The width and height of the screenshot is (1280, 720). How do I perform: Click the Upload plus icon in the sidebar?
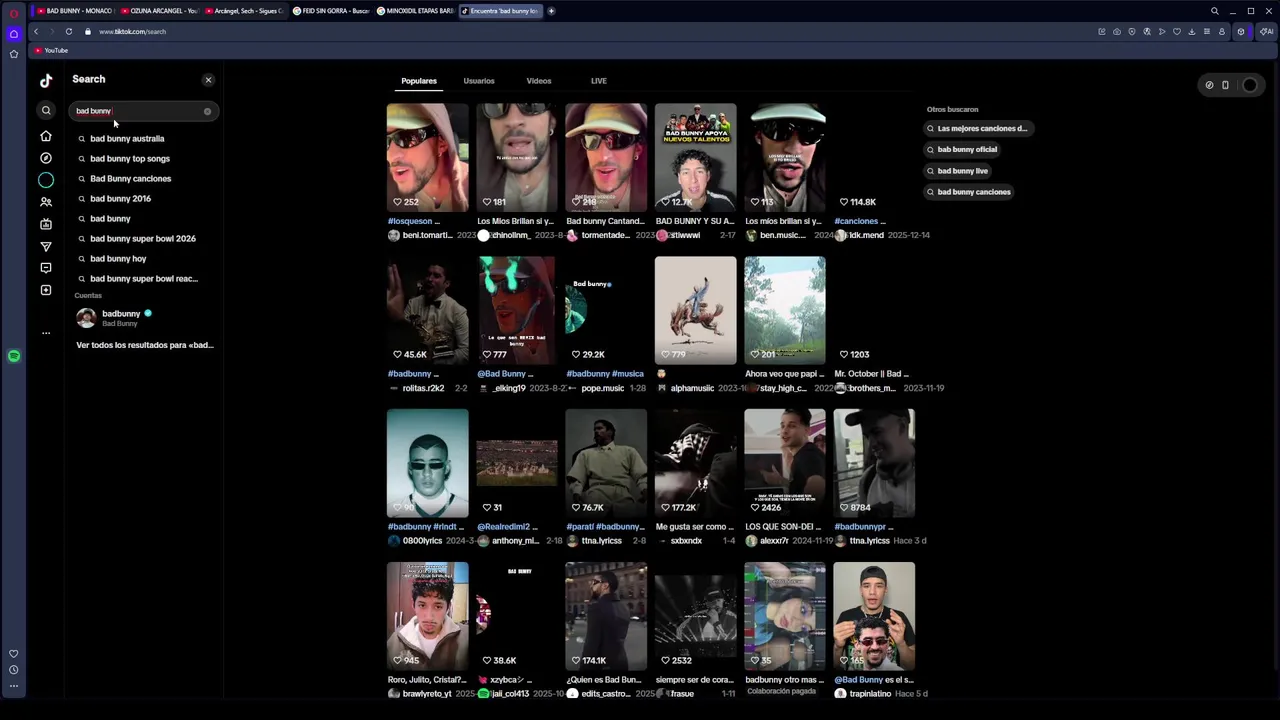click(x=46, y=290)
